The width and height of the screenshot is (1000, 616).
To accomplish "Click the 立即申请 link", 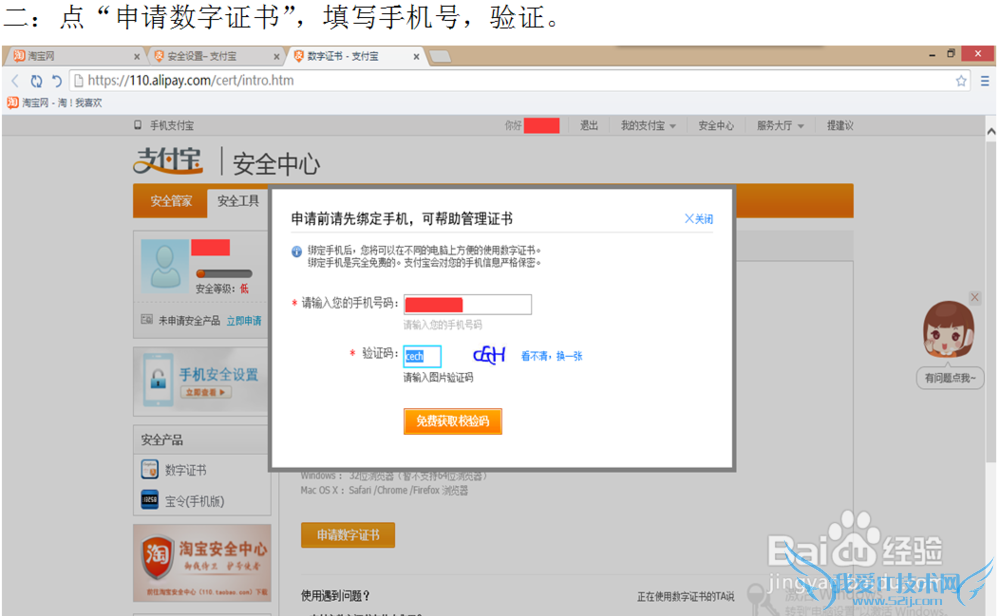I will pos(244,321).
